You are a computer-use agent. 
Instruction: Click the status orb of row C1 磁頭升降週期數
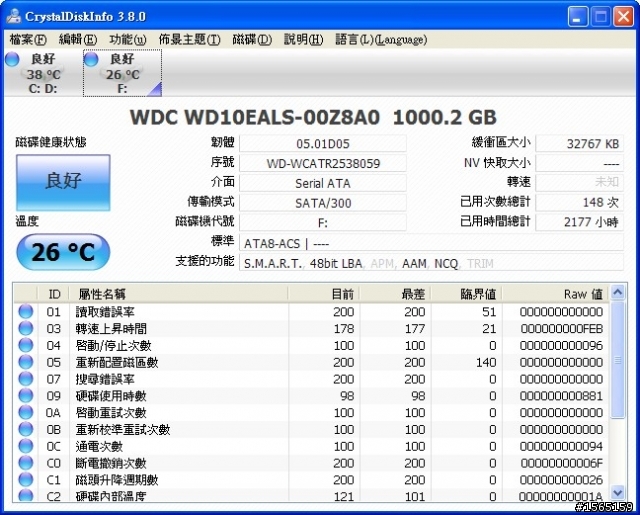pos(26,480)
